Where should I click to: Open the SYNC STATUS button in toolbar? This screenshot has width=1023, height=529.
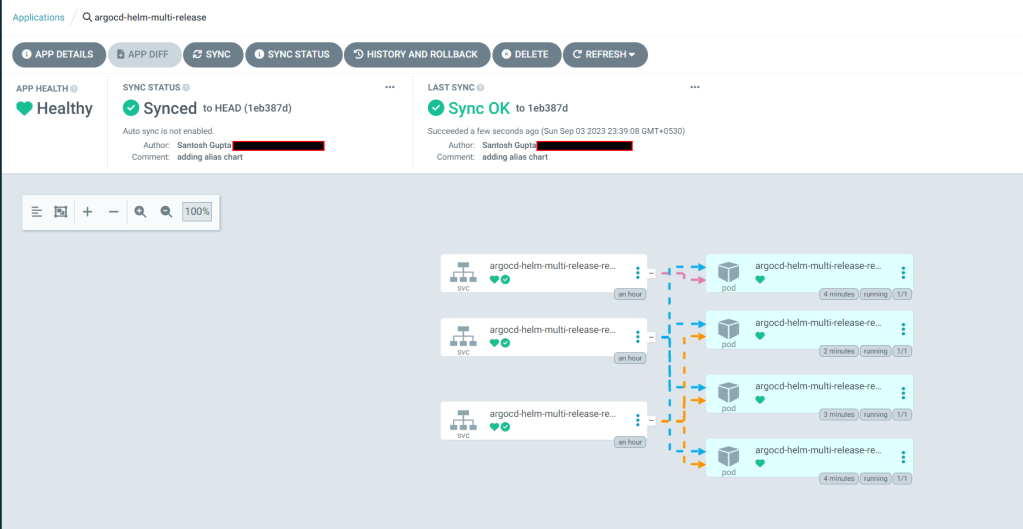294,54
